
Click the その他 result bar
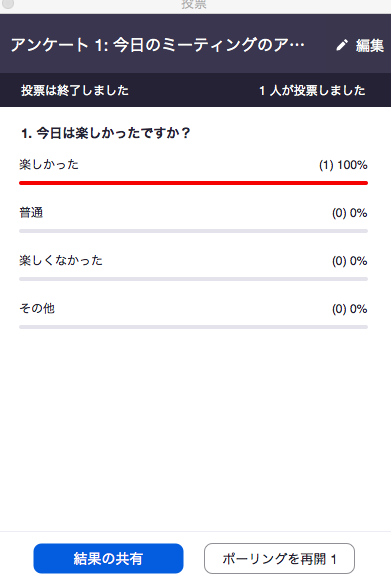(193, 327)
